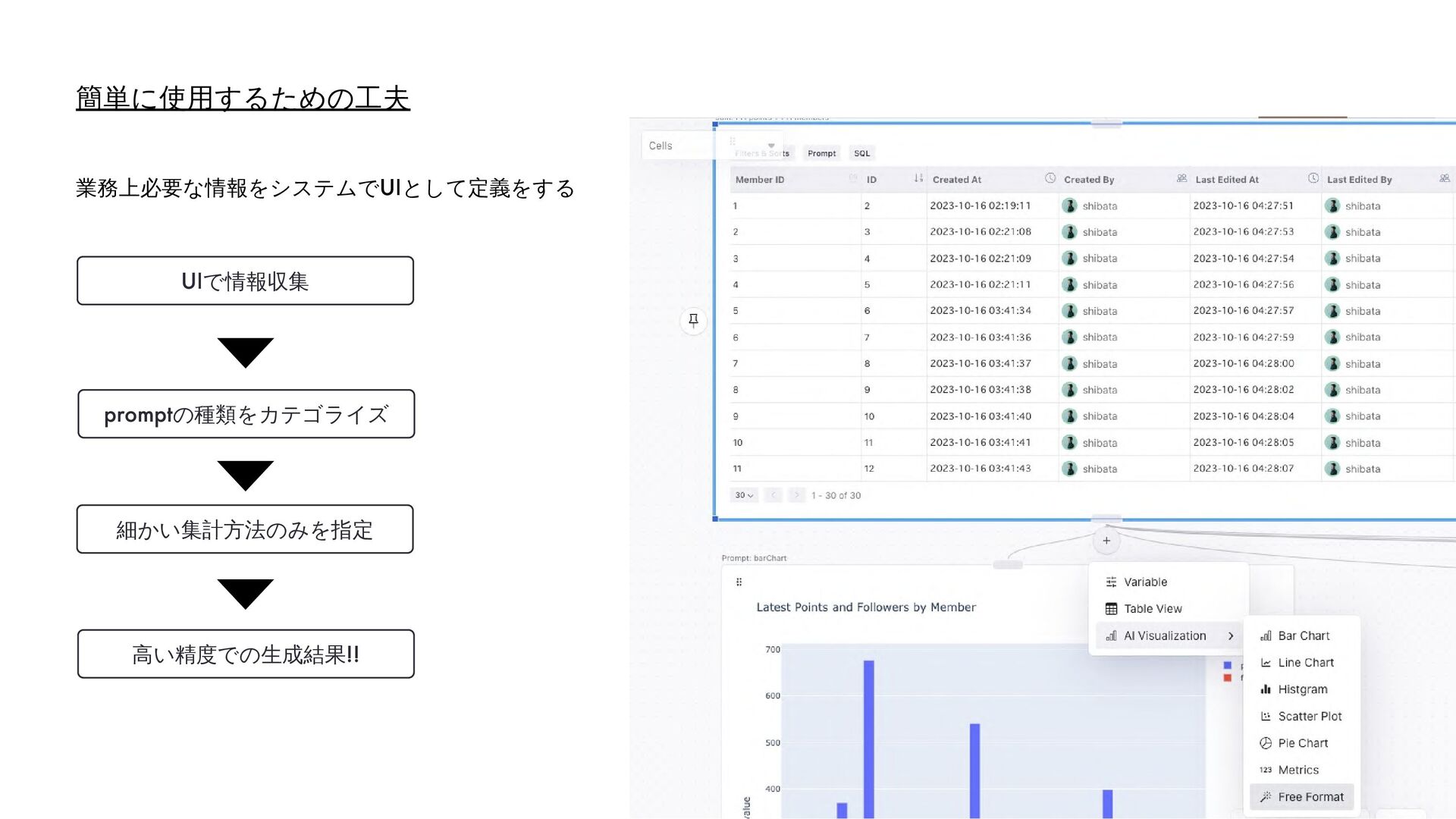The image size is (1456, 819).
Task: Click the tallest blue bar in chart
Action: click(x=869, y=739)
